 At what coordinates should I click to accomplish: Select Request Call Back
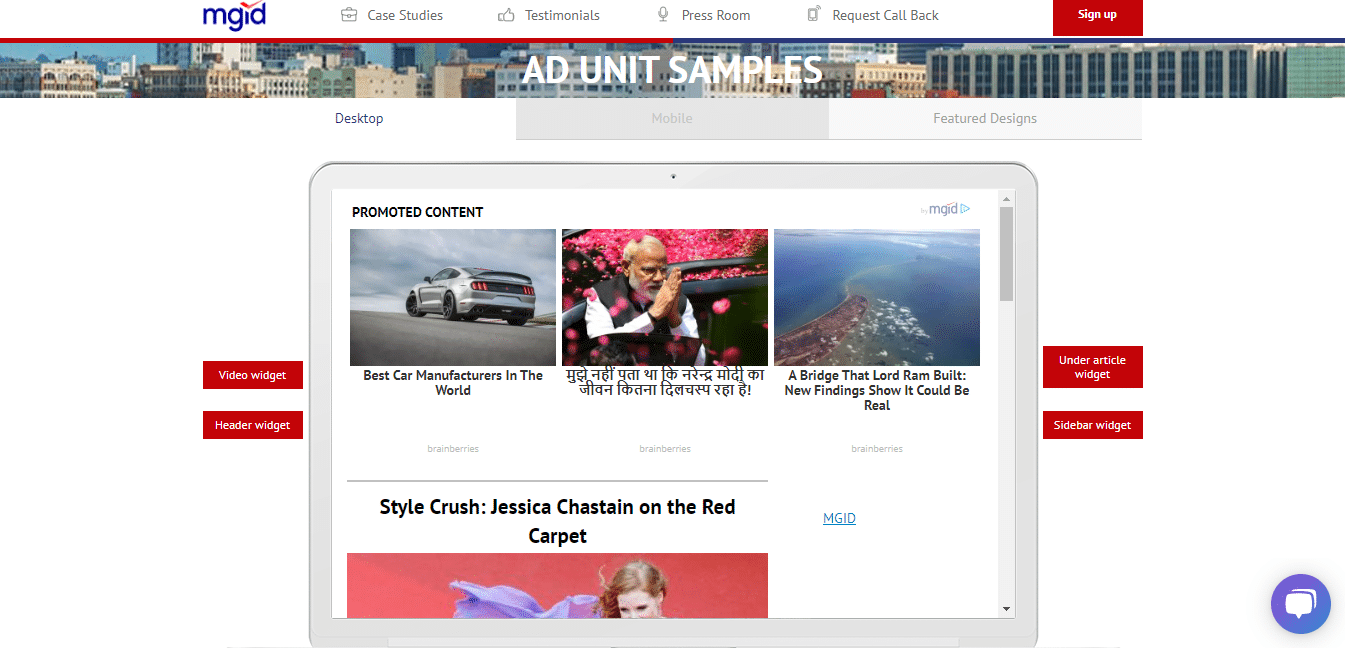pyautogui.click(x=885, y=15)
